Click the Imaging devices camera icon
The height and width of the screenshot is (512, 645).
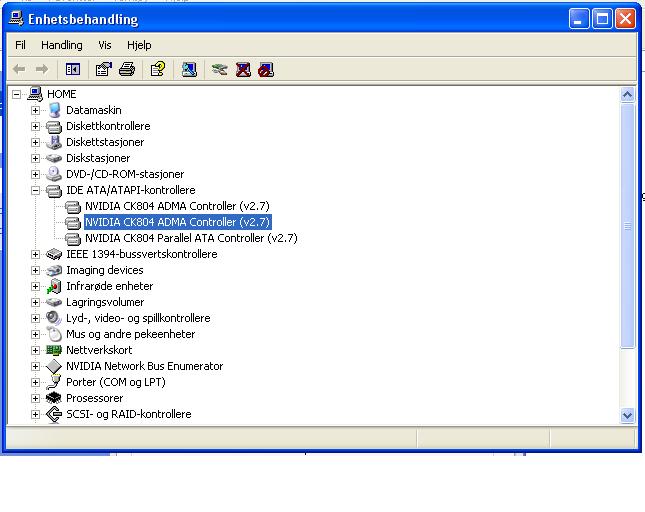click(54, 270)
